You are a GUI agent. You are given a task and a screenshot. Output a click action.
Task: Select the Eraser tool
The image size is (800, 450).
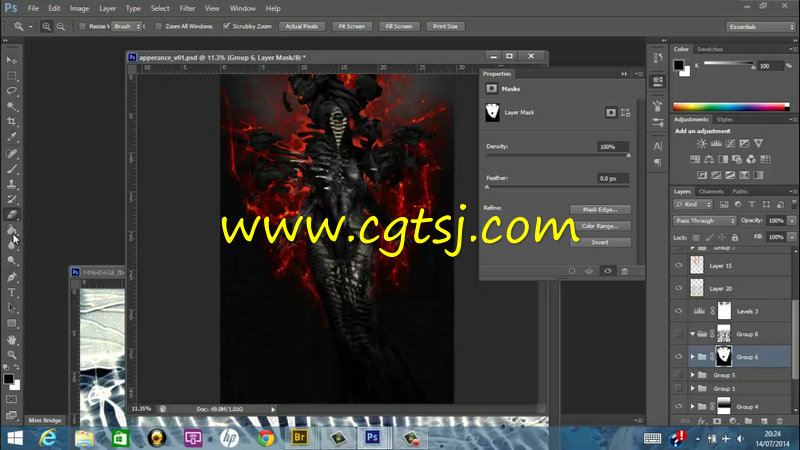(x=11, y=214)
